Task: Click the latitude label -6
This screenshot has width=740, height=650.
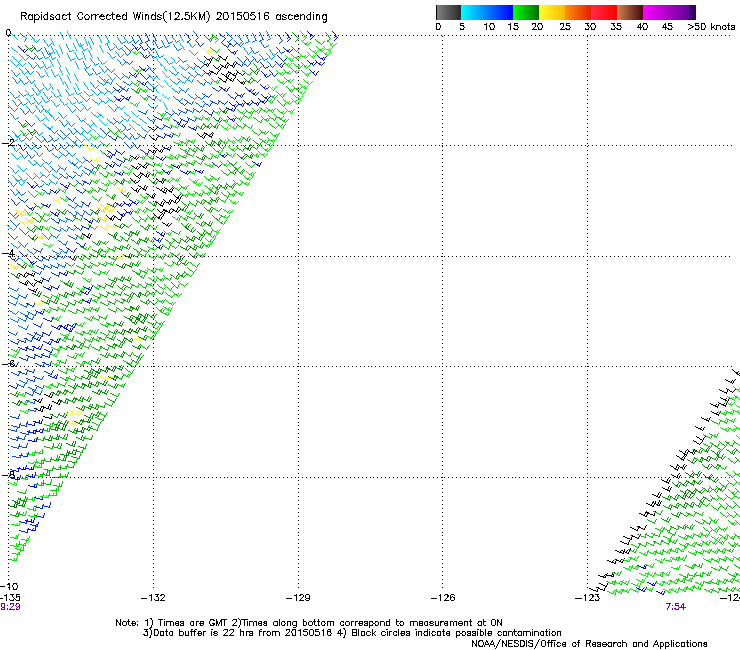Action: [x=9, y=363]
